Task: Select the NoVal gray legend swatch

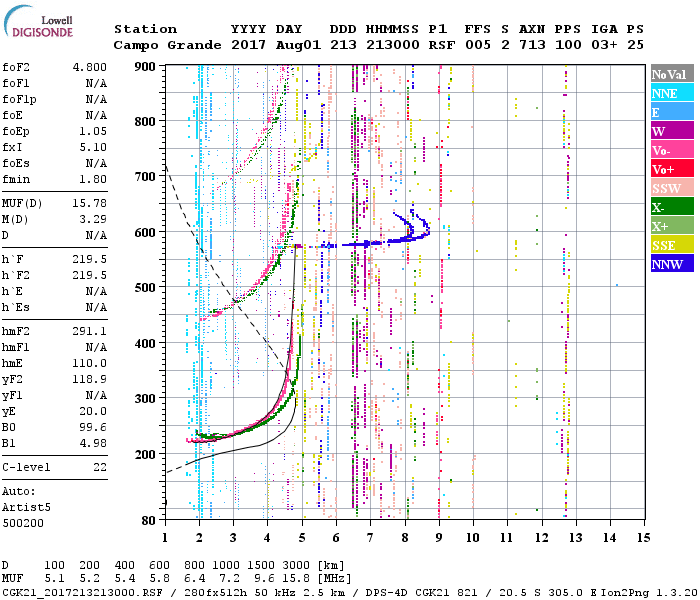Action: pos(672,74)
